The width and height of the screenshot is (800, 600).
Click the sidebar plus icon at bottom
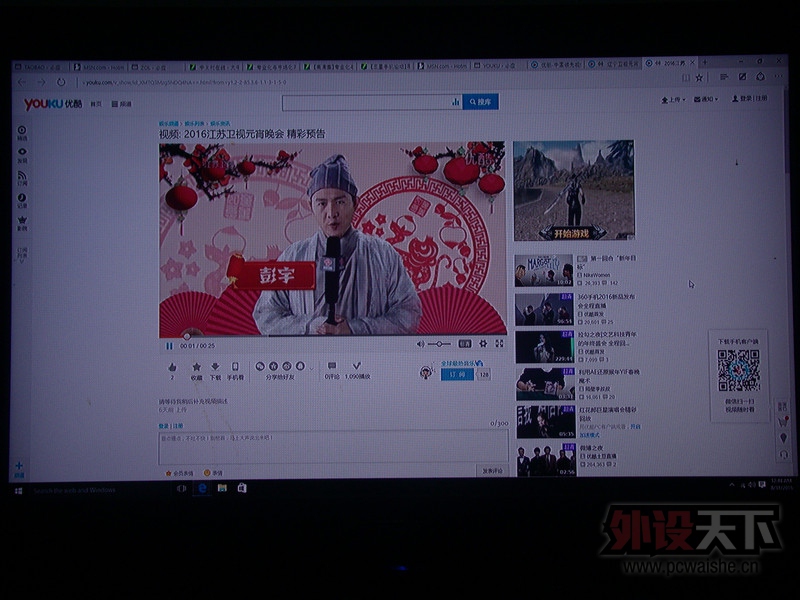click(19, 468)
